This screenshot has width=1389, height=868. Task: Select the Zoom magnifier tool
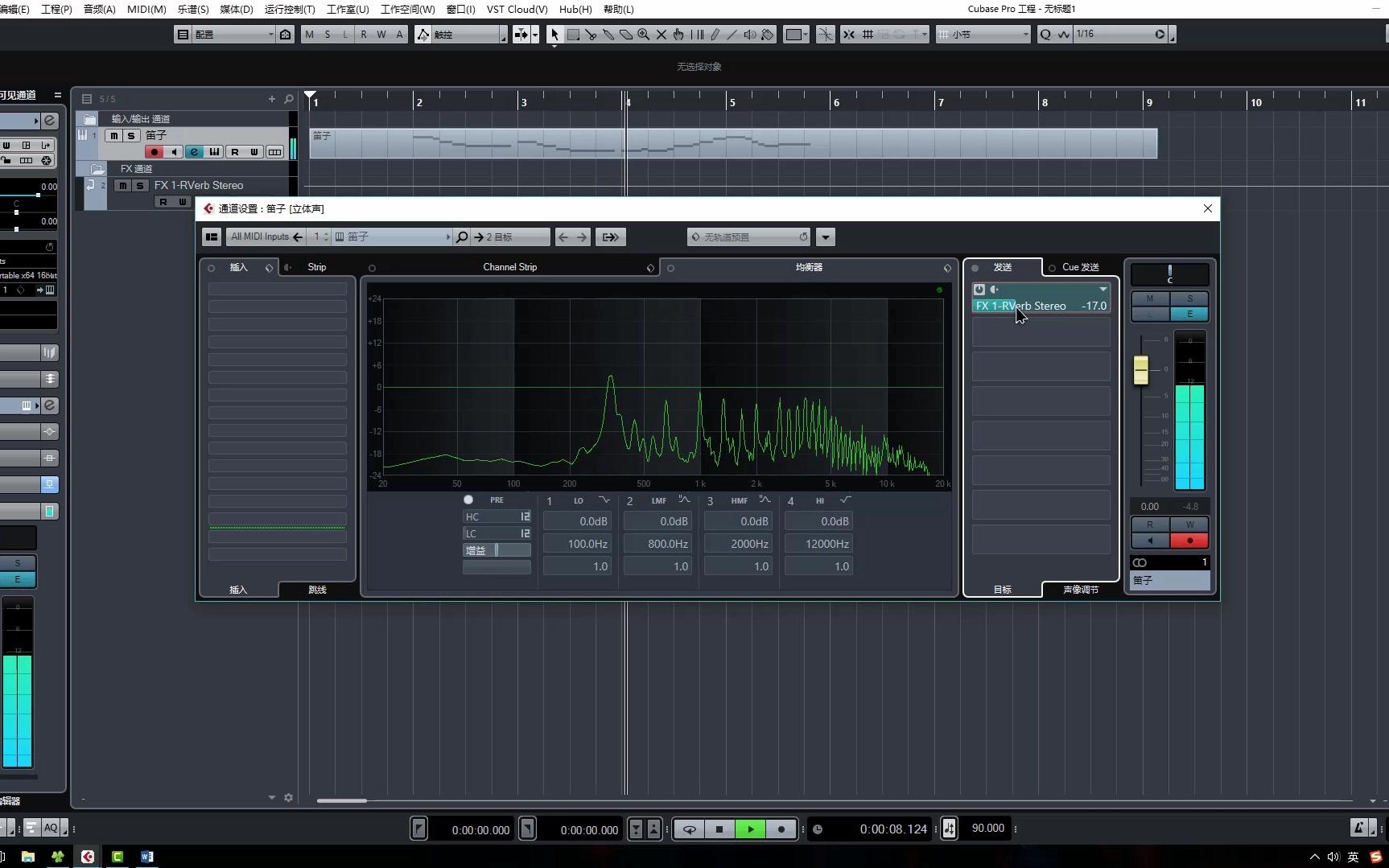(644, 35)
